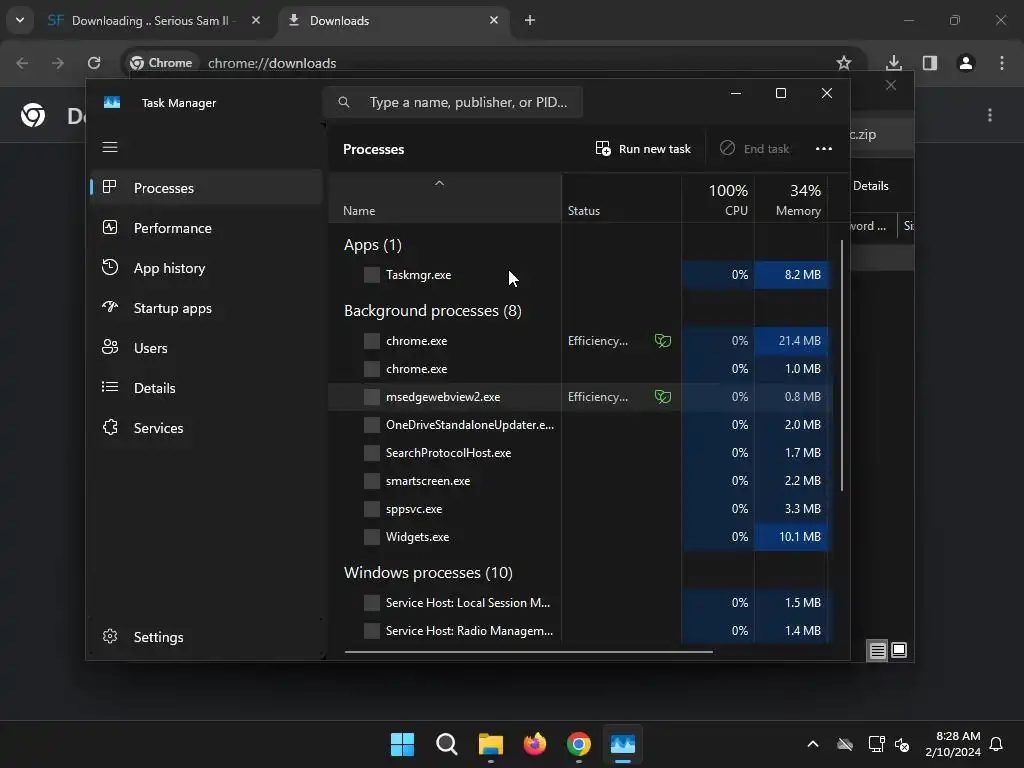
Task: Toggle sort direction chevron above Name column
Action: point(440,184)
